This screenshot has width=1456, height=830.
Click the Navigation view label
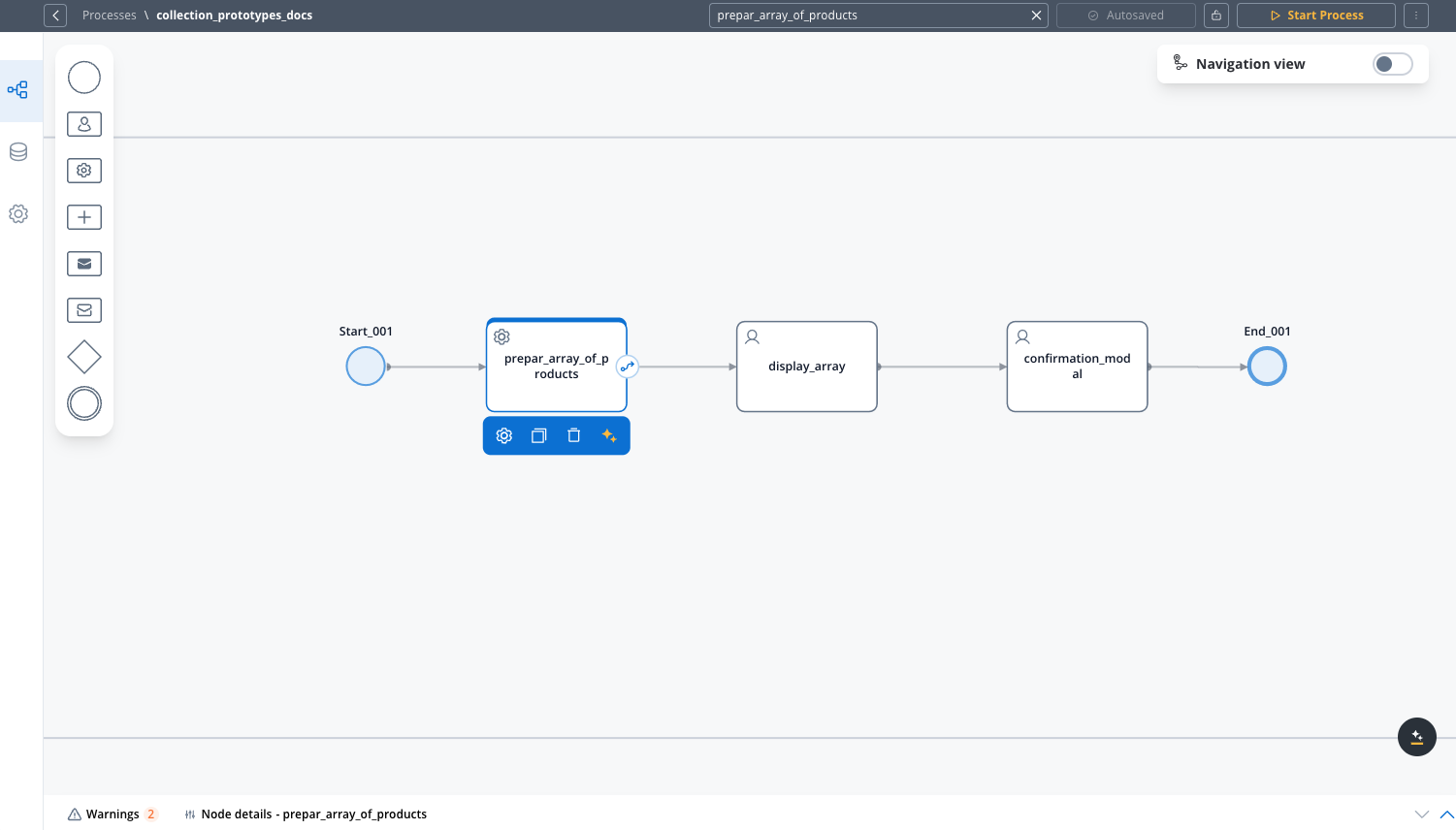click(1250, 64)
